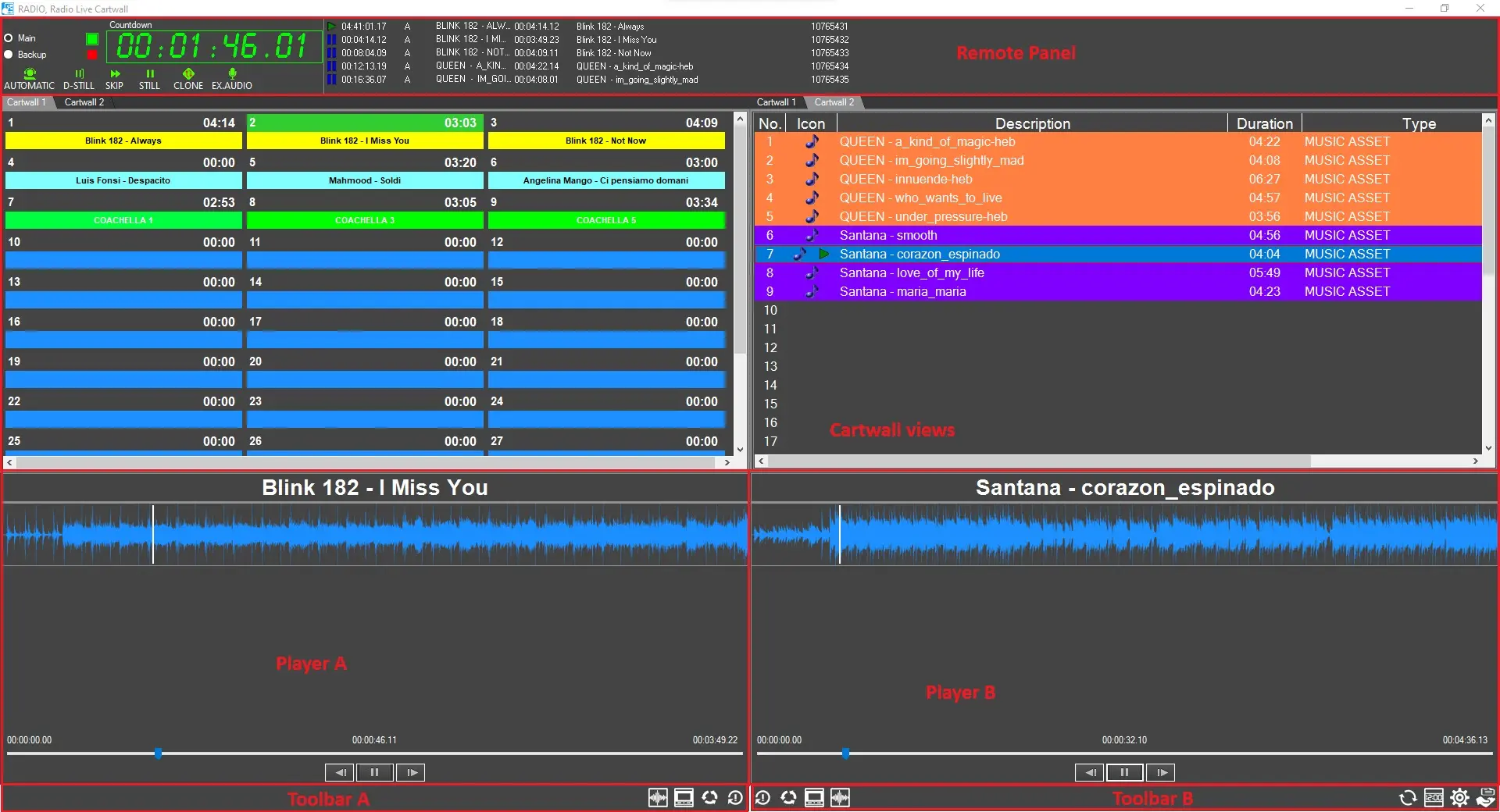This screenshot has width=1500, height=812.
Task: Trigger the COACHELLA 3 cart button
Action: [365, 220]
